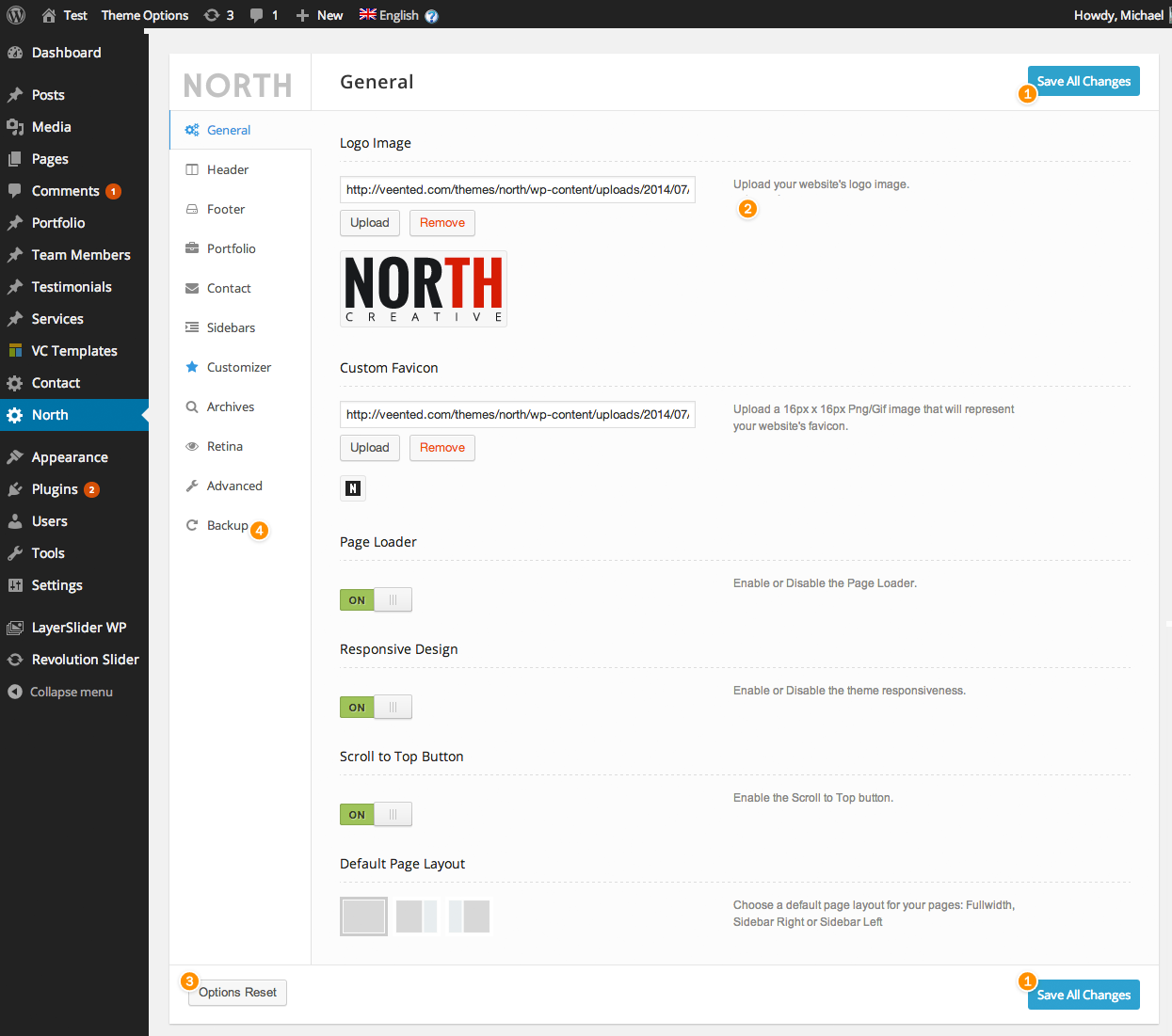Click the Pages icon in sidebar
The width and height of the screenshot is (1172, 1036).
[15, 159]
